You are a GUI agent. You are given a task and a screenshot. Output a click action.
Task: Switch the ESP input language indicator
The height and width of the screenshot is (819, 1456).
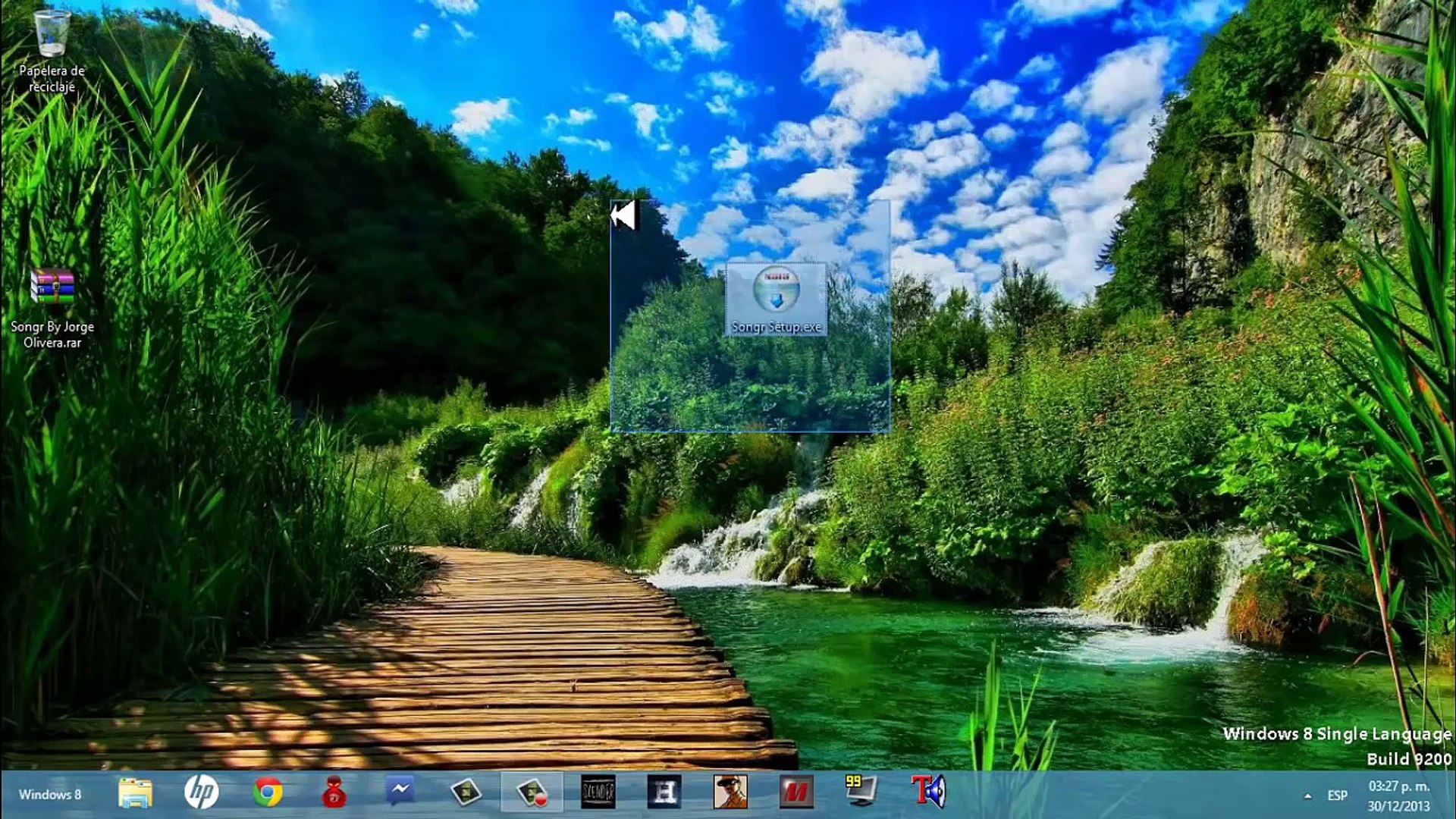pyautogui.click(x=1337, y=795)
